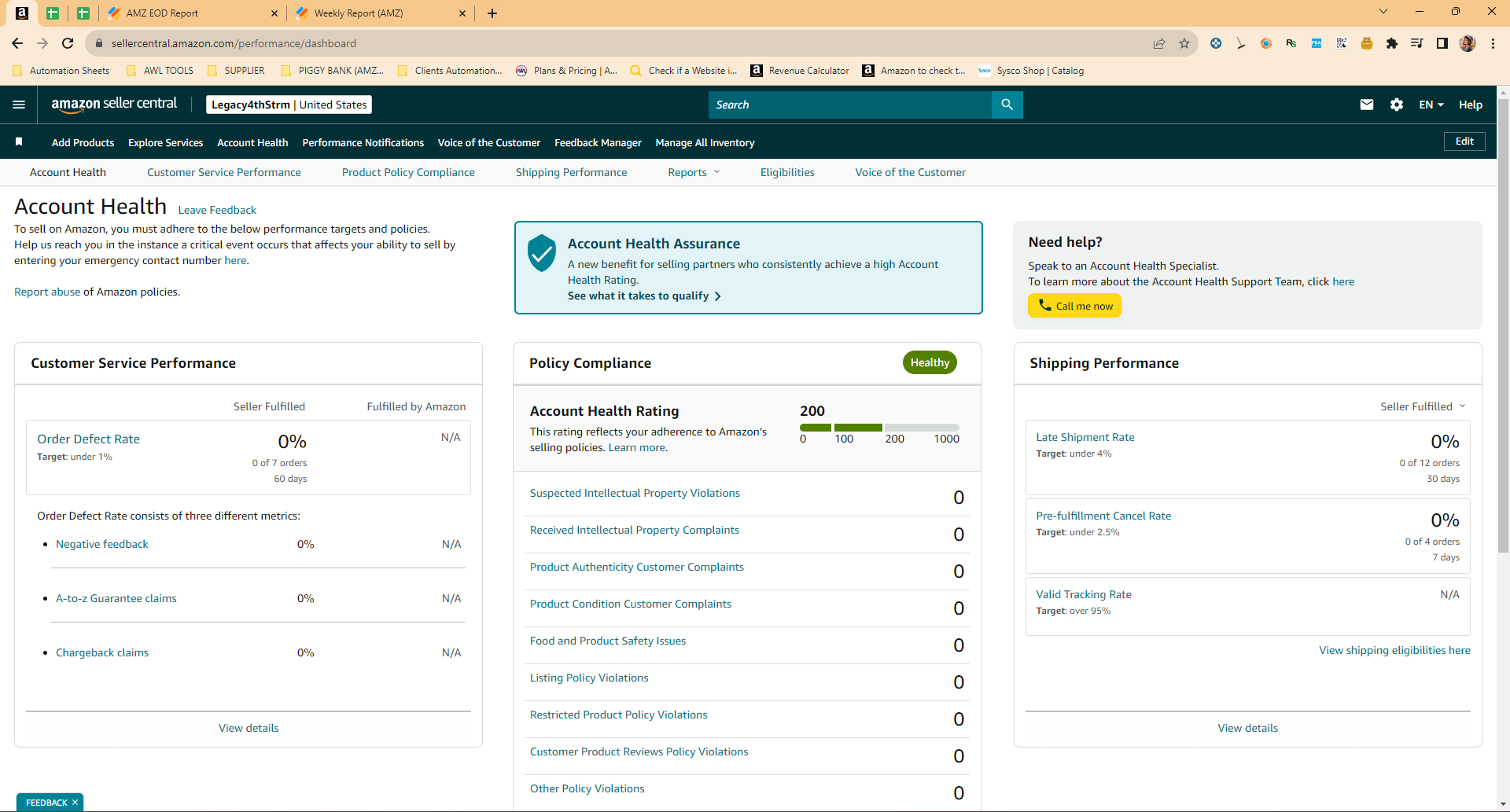Click the browser address bar
Image resolution: width=1510 pixels, height=812 pixels.
coord(621,43)
